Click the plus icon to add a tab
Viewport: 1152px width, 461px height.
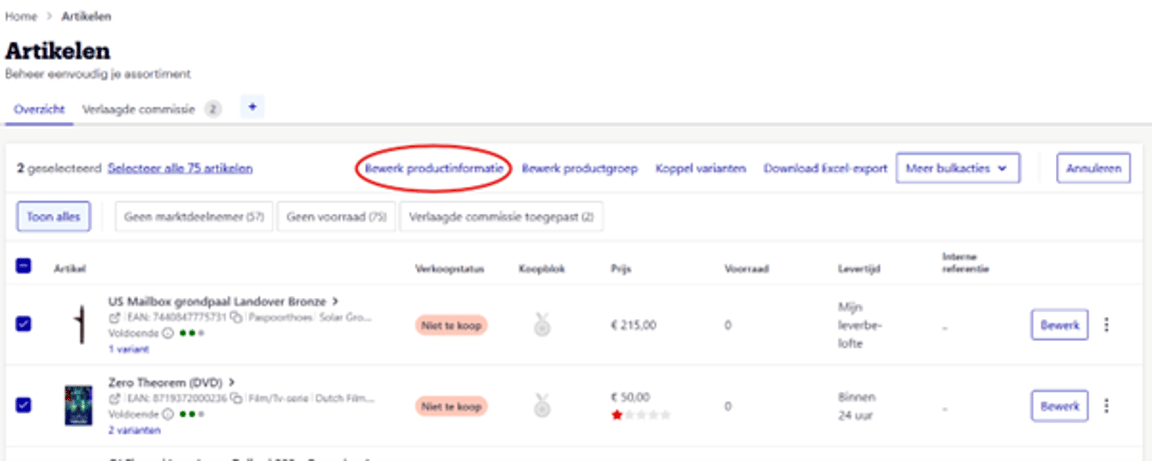coord(252,108)
